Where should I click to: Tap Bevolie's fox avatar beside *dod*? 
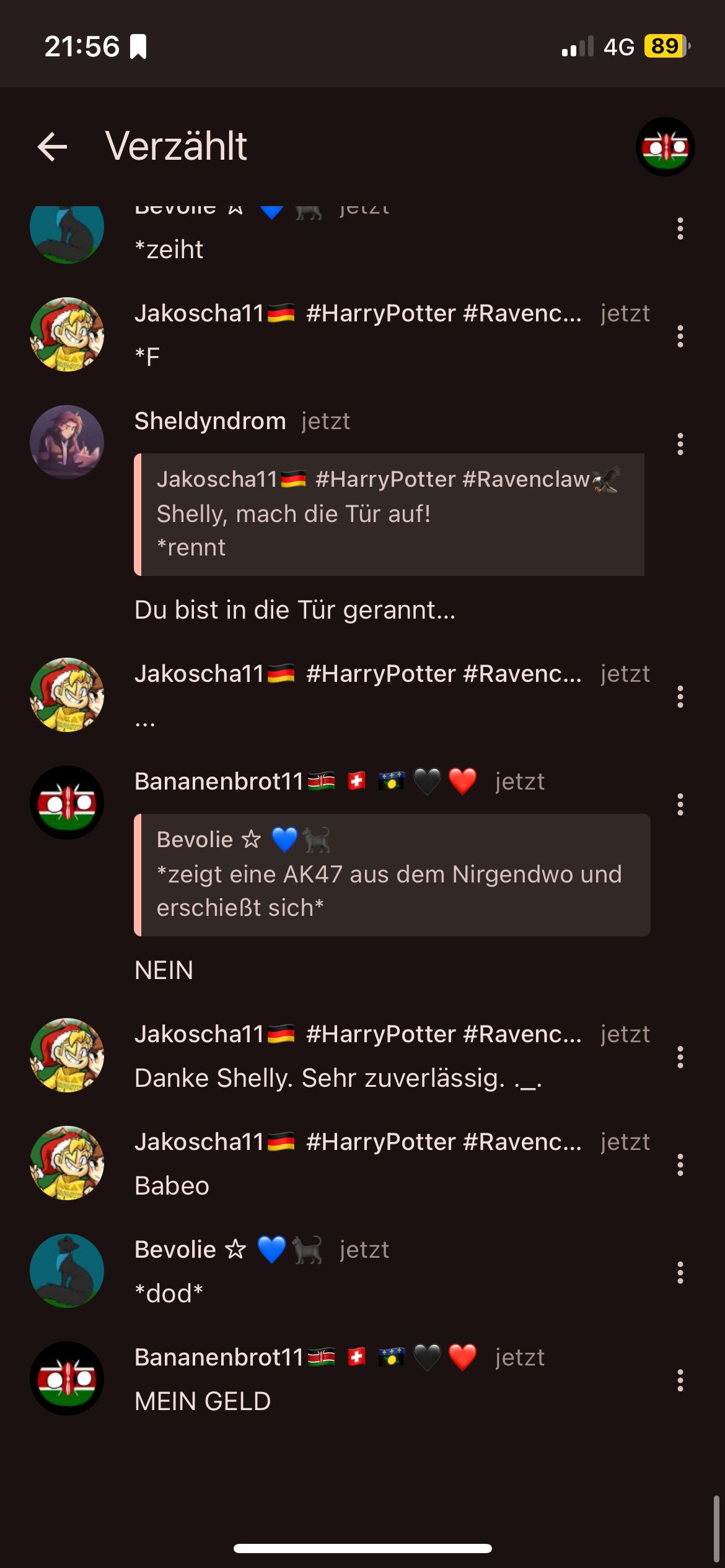coord(67,1271)
